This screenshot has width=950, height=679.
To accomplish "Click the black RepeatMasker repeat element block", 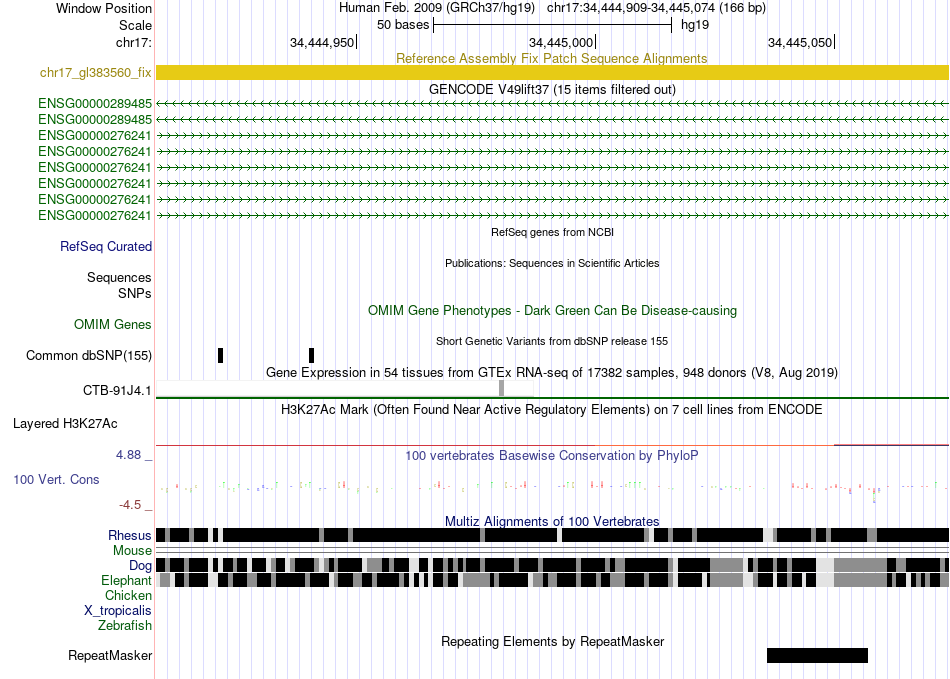I will coord(817,655).
